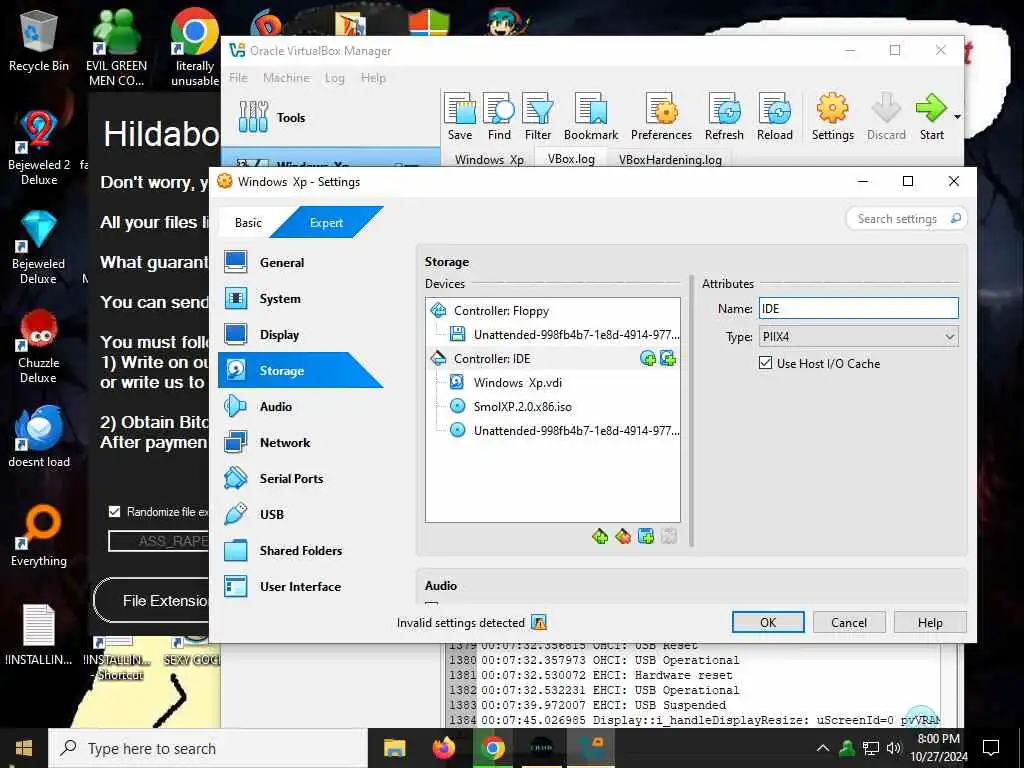The width and height of the screenshot is (1024, 768).
Task: Click the Reload toolbar icon
Action: [775, 116]
